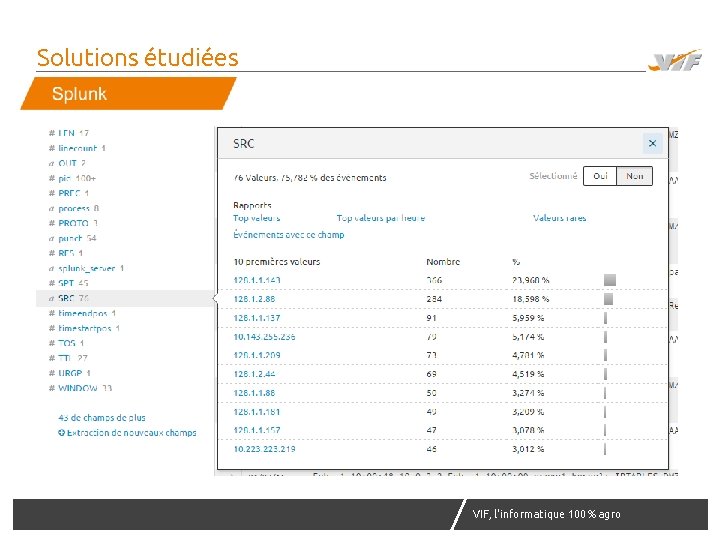This screenshot has width=720, height=540.
Task: Click the bar for 128.1.2.88
Action: click(608, 299)
